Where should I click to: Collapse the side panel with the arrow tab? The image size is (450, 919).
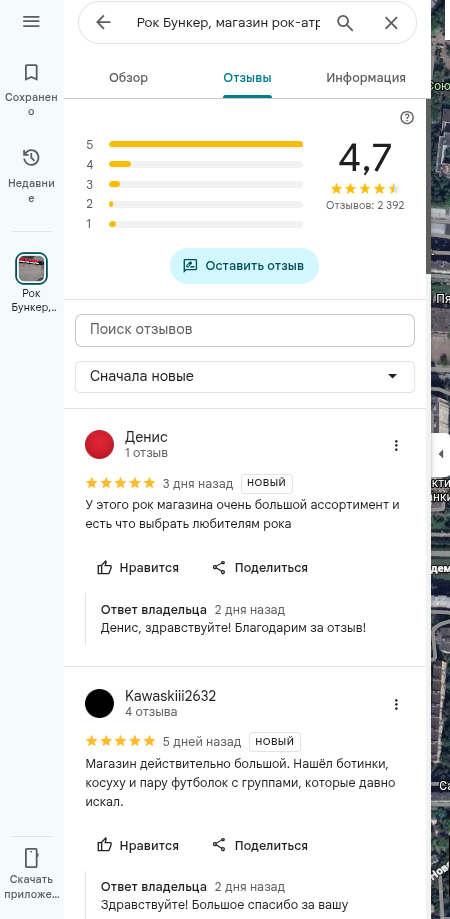pyautogui.click(x=441, y=454)
